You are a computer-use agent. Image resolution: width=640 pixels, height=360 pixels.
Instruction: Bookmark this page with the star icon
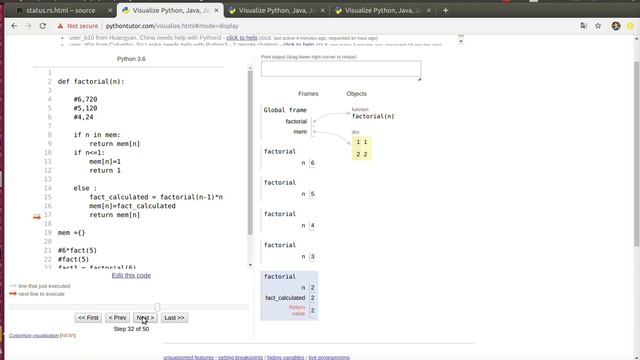coord(598,26)
